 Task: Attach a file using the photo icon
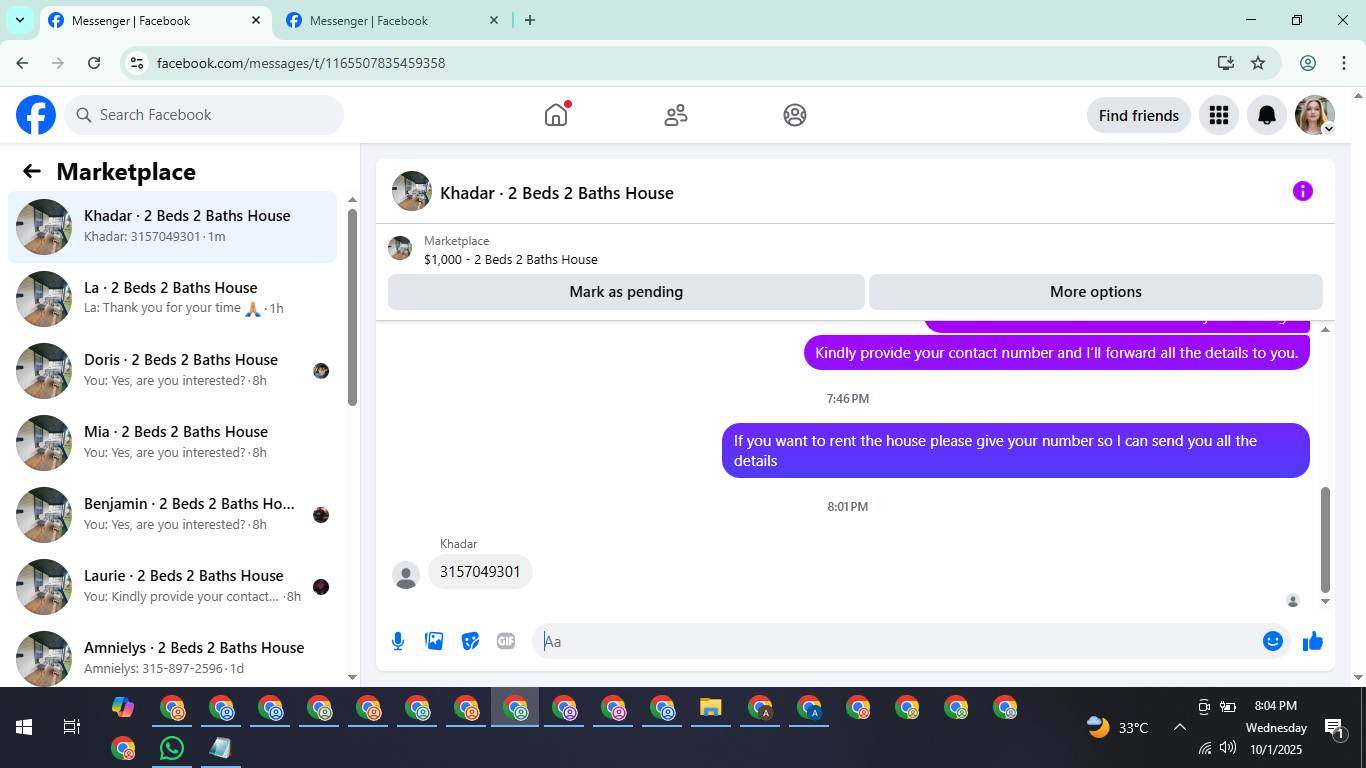[x=434, y=641]
